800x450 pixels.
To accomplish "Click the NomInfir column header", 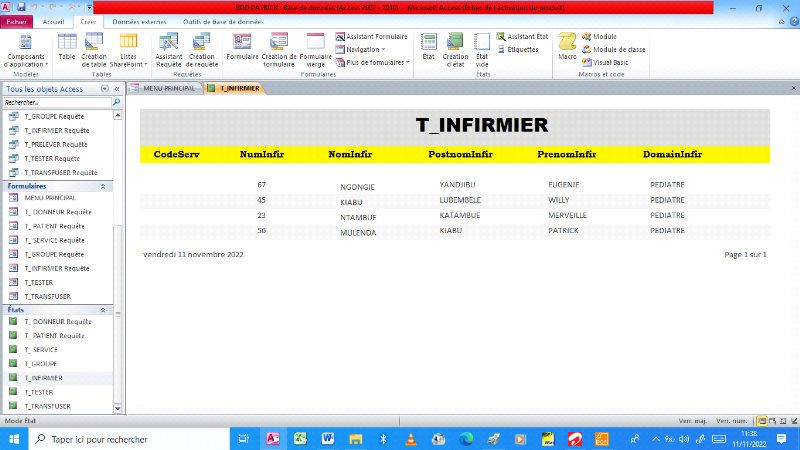I will [350, 154].
